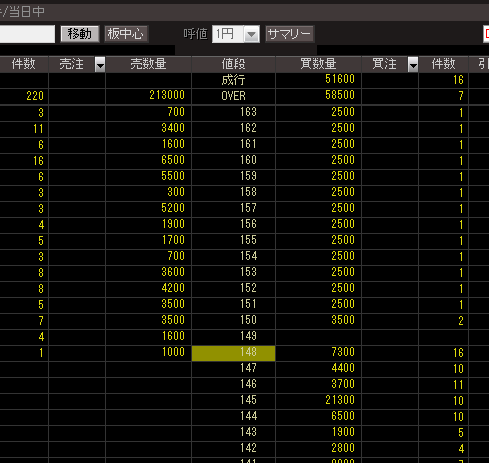This screenshot has height=463, width=489.
Task: Open the サマリー summary view
Action: (x=289, y=34)
